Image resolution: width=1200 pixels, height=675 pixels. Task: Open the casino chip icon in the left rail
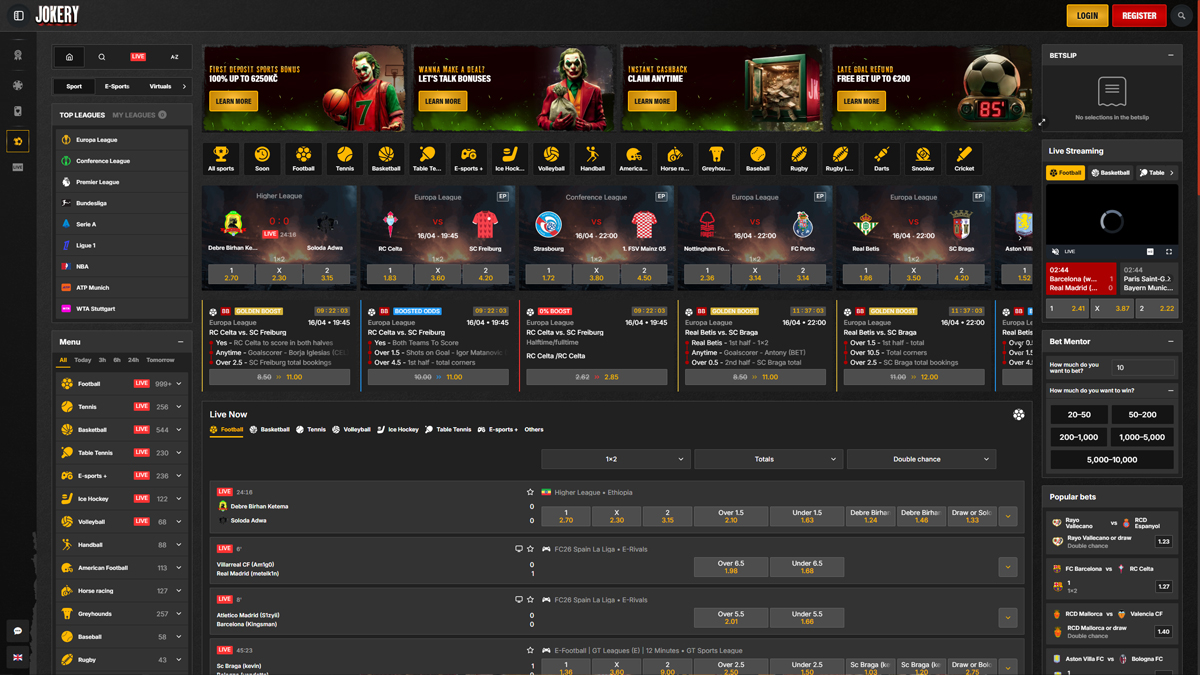(17, 85)
